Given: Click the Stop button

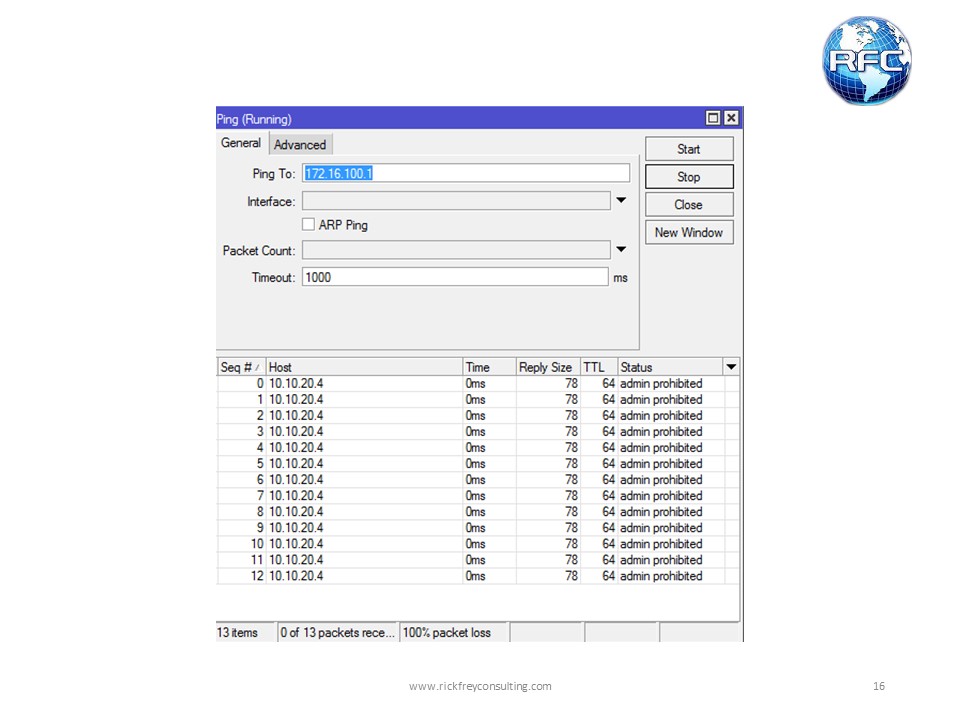Looking at the screenshot, I should coord(689,177).
